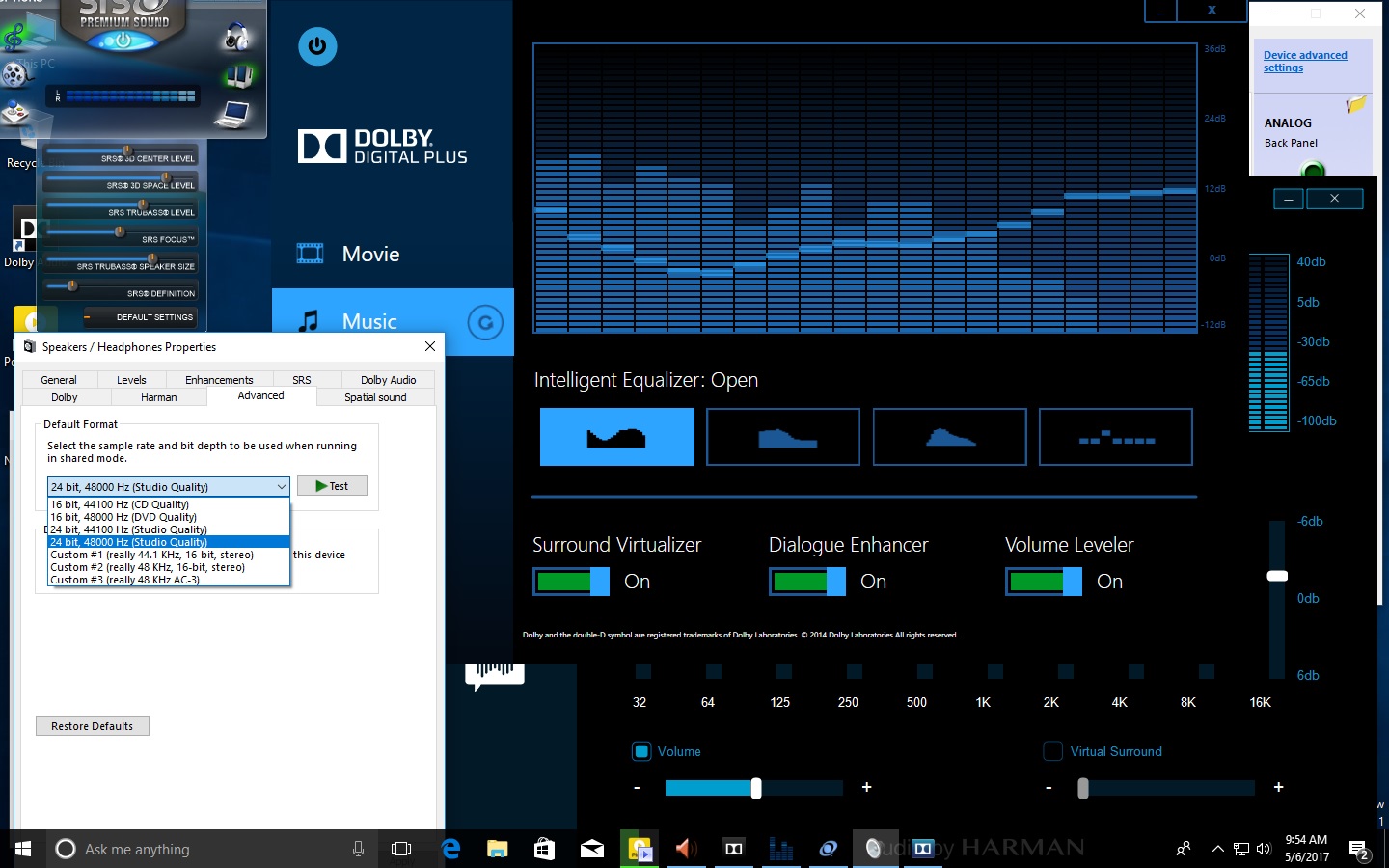Select the SRS music treble clef icon
This screenshot has height=868, width=1389.
click(14, 37)
